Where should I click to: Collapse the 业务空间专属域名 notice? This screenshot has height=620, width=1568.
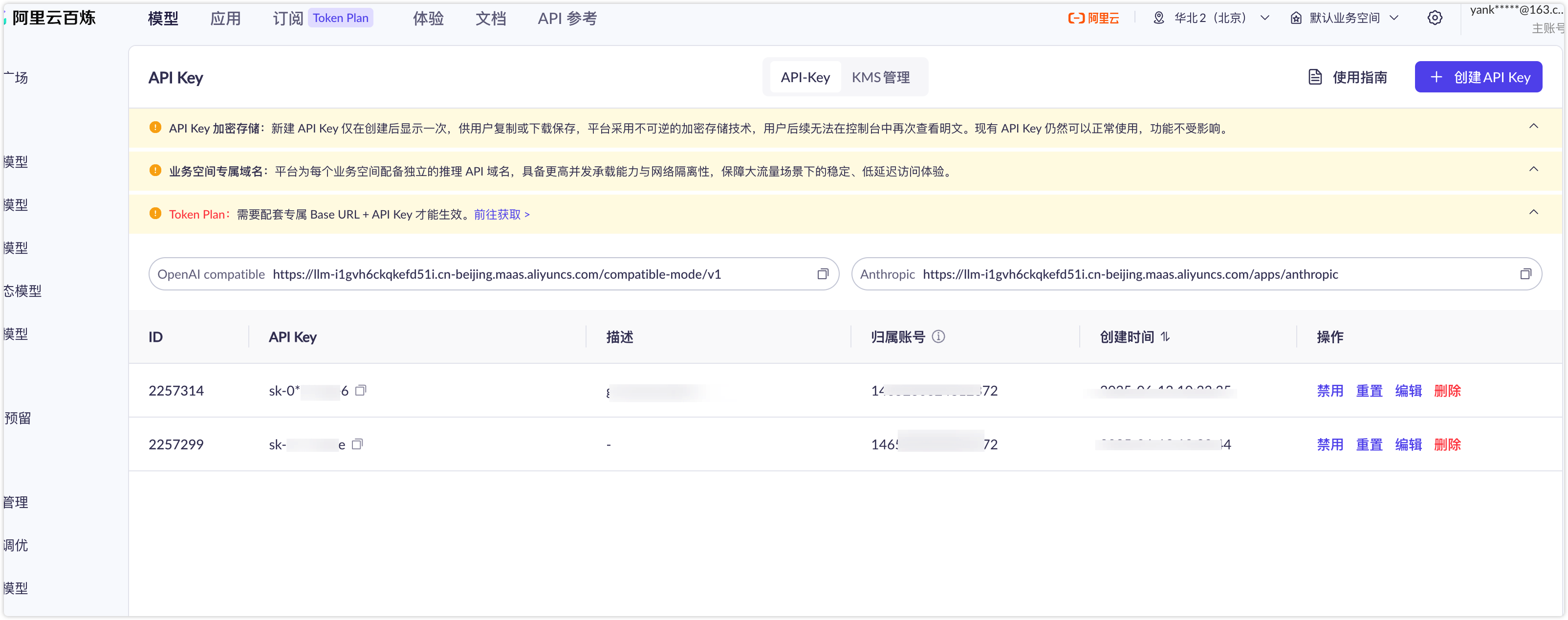[1533, 169]
